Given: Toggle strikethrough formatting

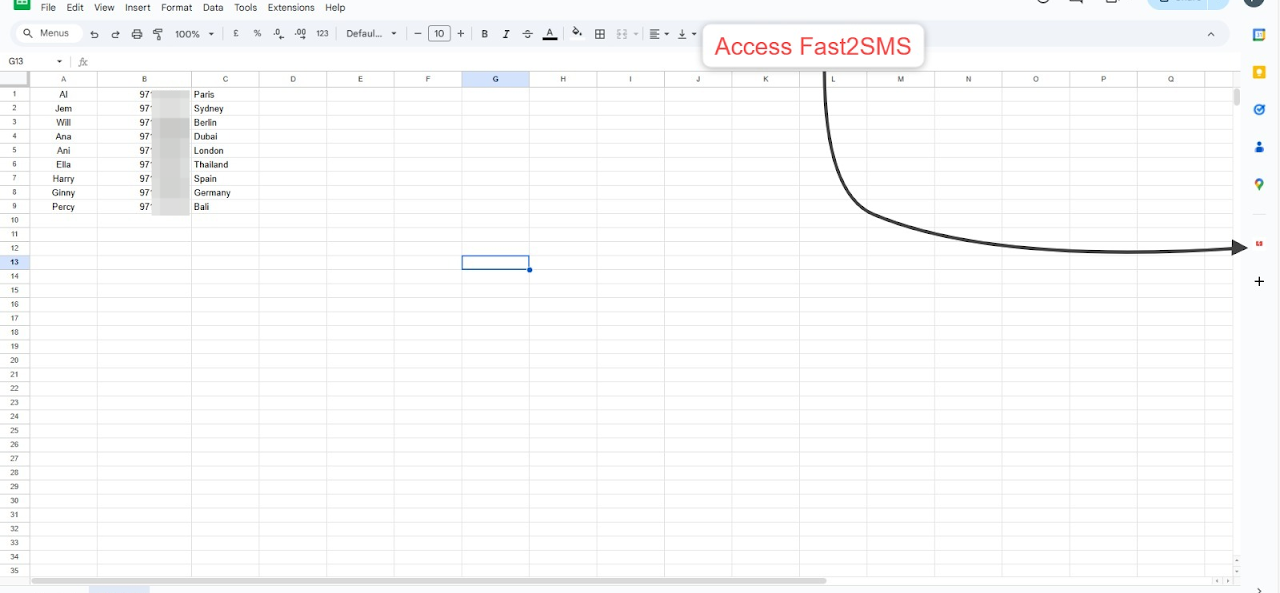Looking at the screenshot, I should (x=528, y=34).
